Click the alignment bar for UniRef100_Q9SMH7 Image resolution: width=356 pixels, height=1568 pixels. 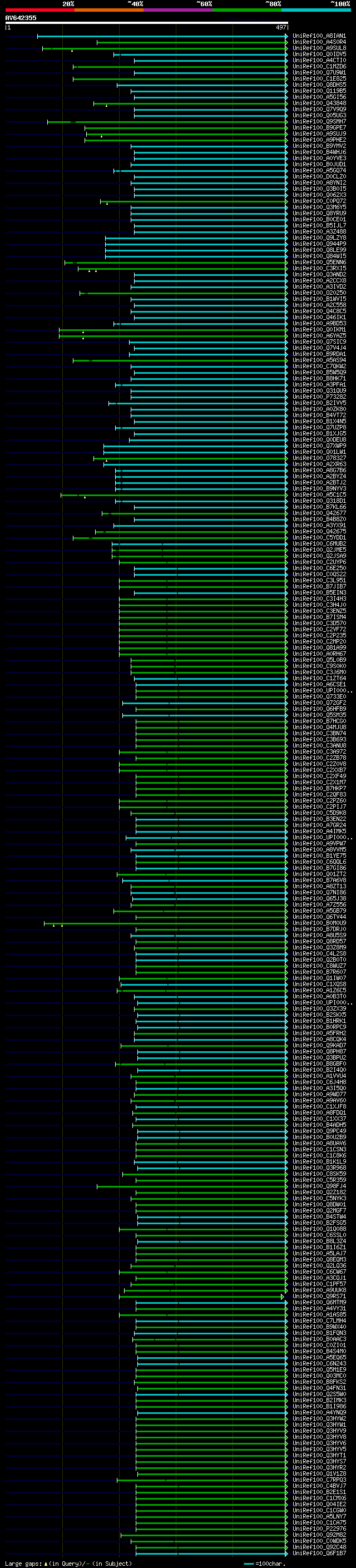point(167,122)
